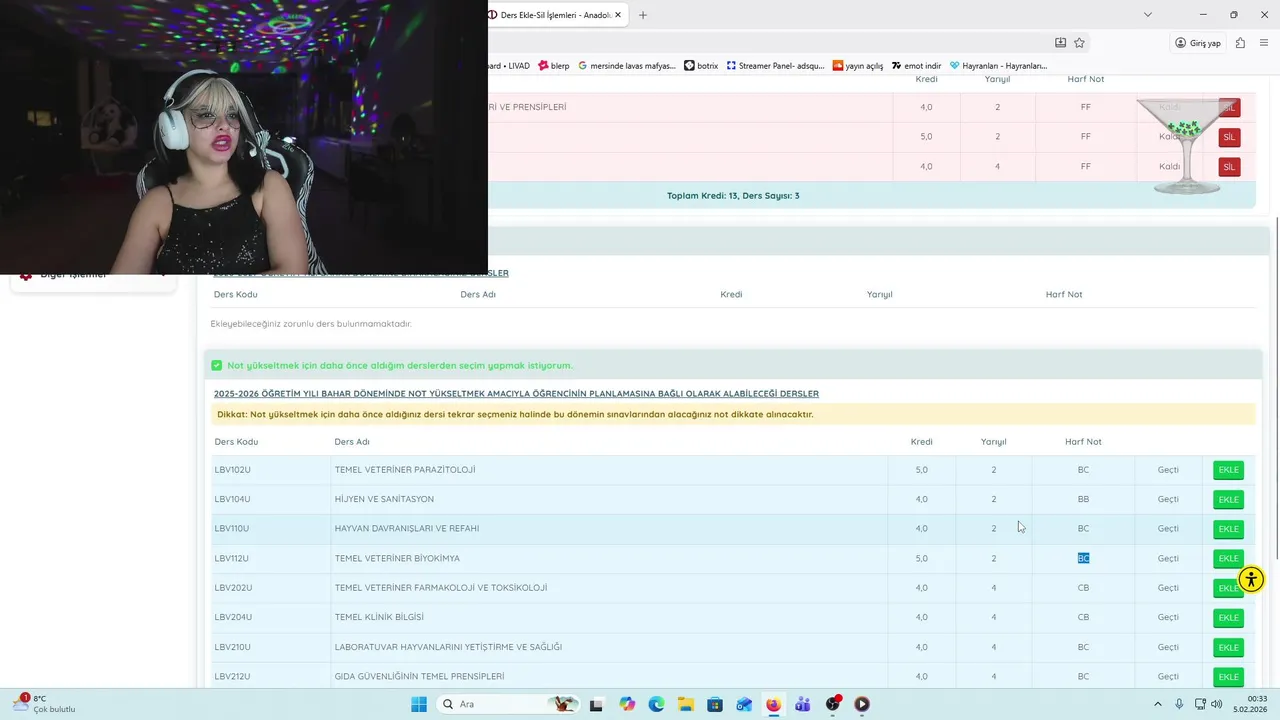The width and height of the screenshot is (1280, 720).
Task: Open a new browser tab
Action: tap(643, 15)
